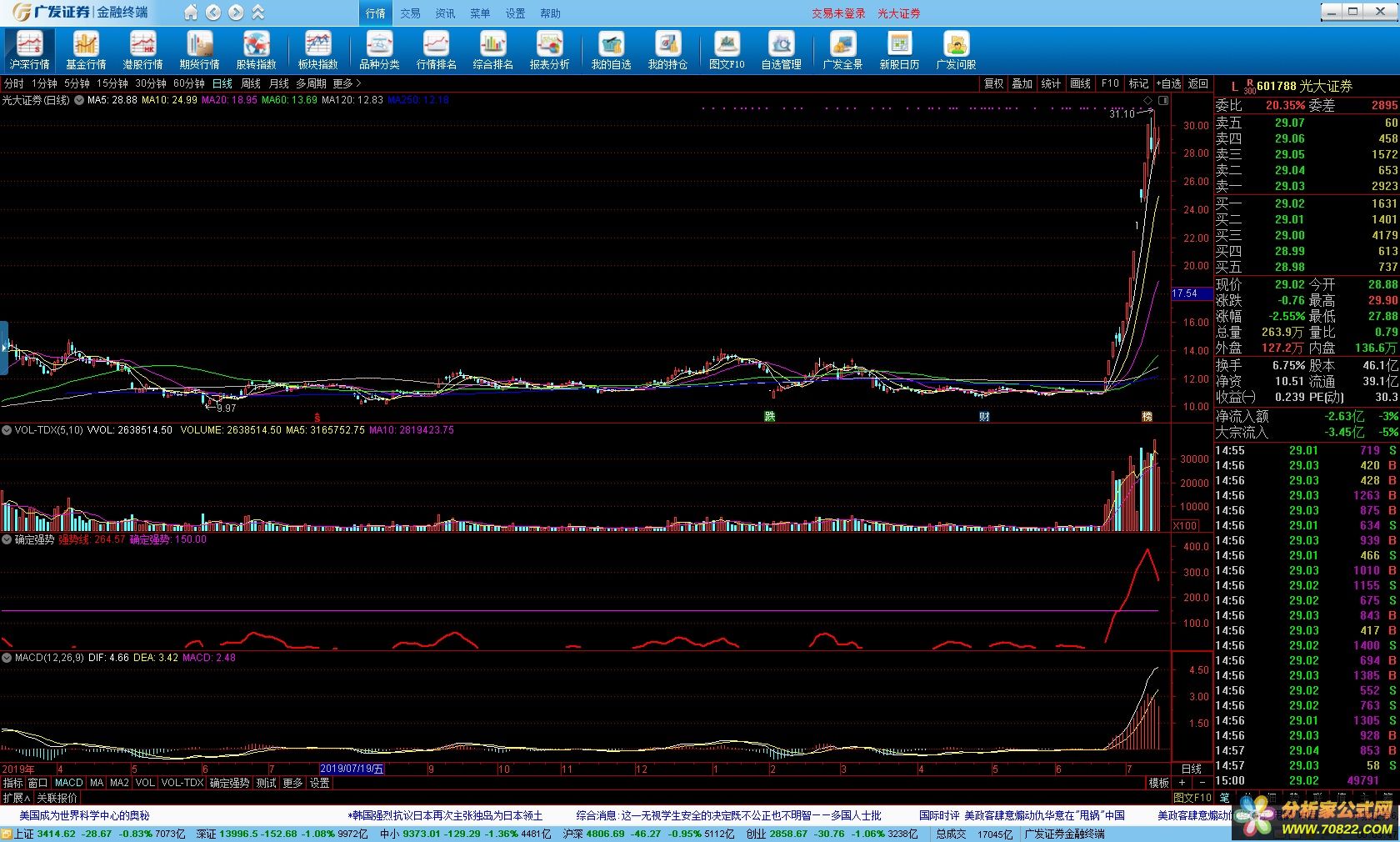Open the 资讯 menu

445,13
